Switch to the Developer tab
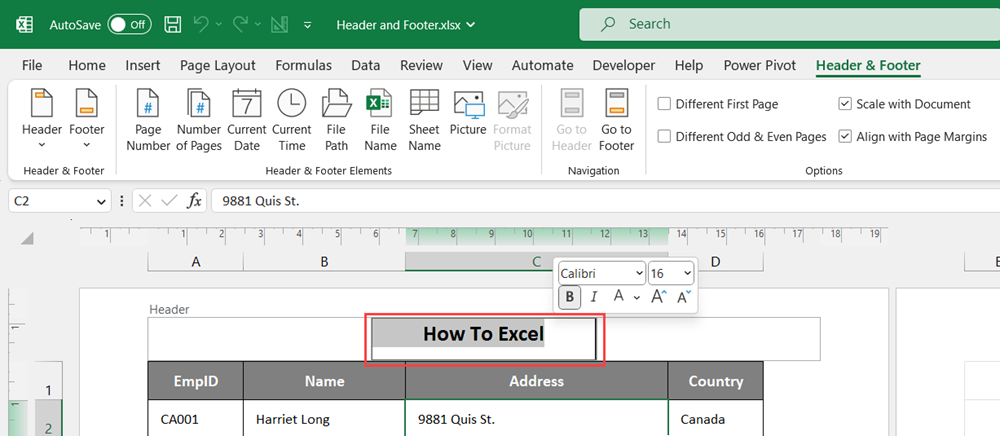Screen dimensions: 1000x436 coord(624,65)
